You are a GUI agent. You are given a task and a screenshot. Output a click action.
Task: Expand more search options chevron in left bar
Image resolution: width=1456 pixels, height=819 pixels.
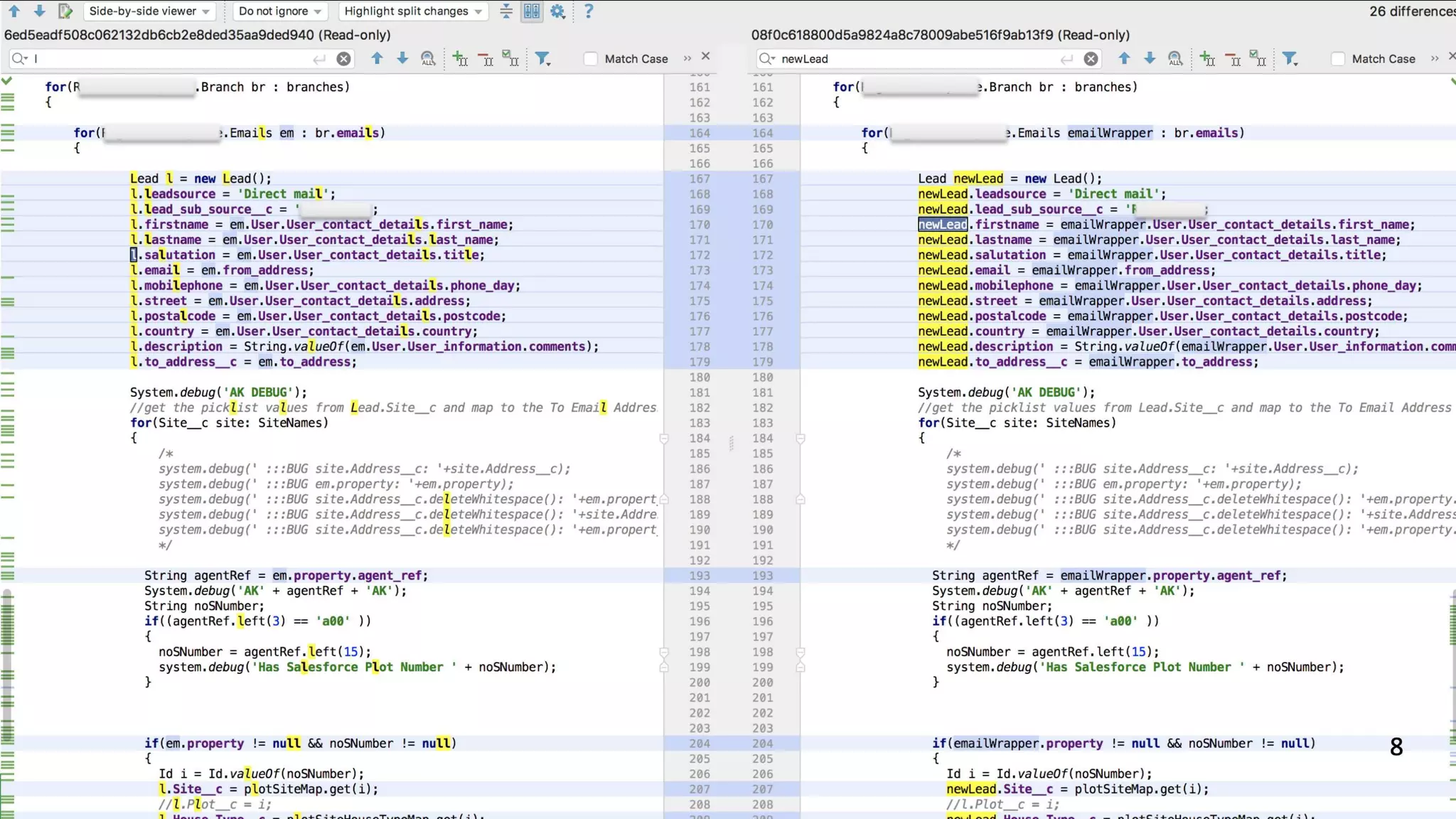[x=687, y=58]
